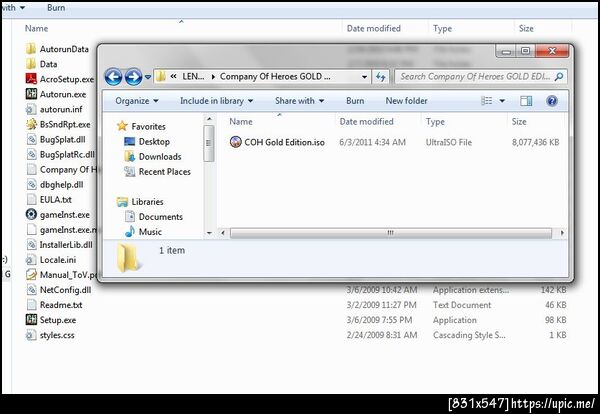600x414 pixels.
Task: Open the address bar history dropdown
Action: pyautogui.click(x=364, y=77)
